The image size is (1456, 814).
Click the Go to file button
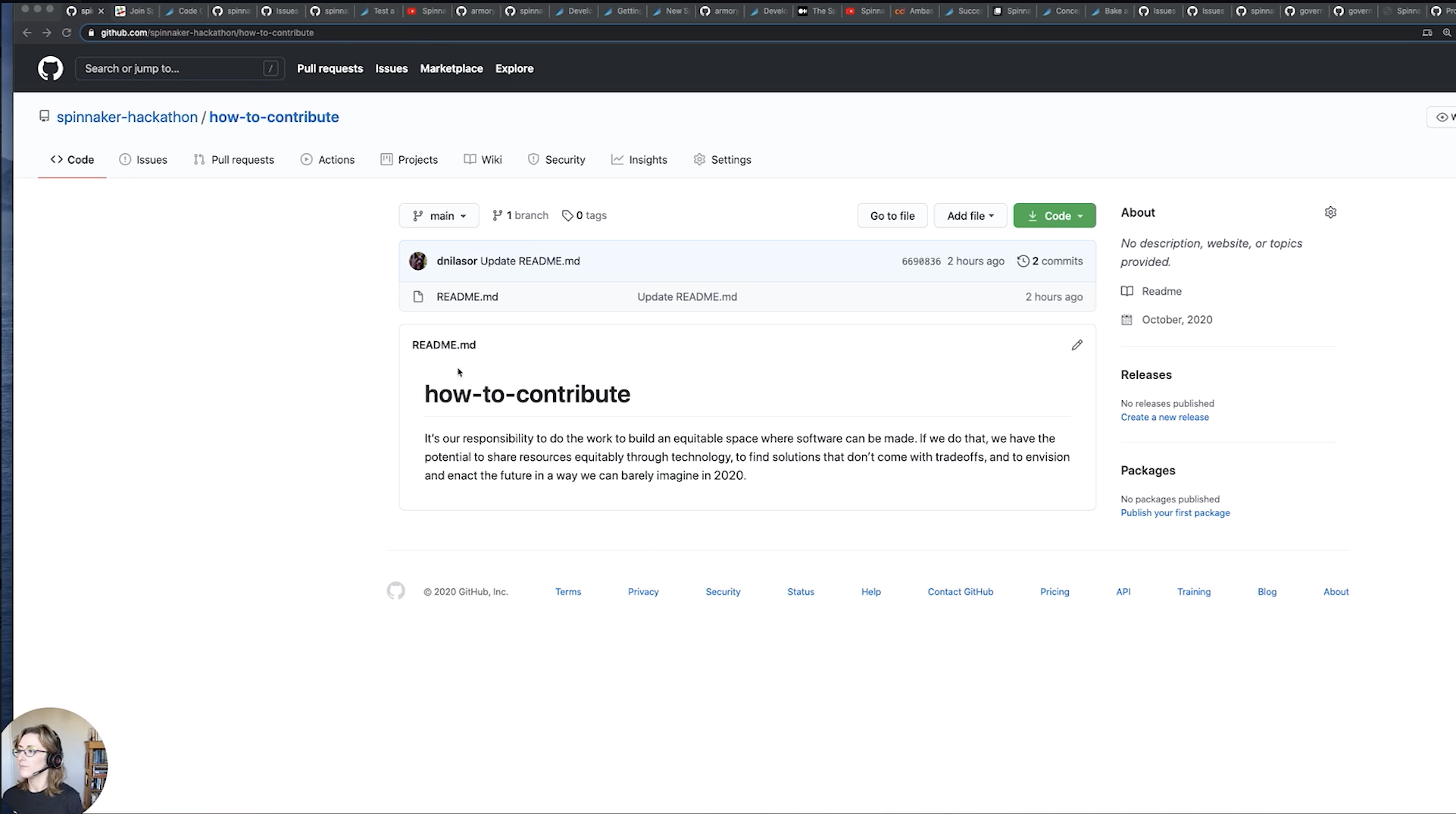coord(892,215)
